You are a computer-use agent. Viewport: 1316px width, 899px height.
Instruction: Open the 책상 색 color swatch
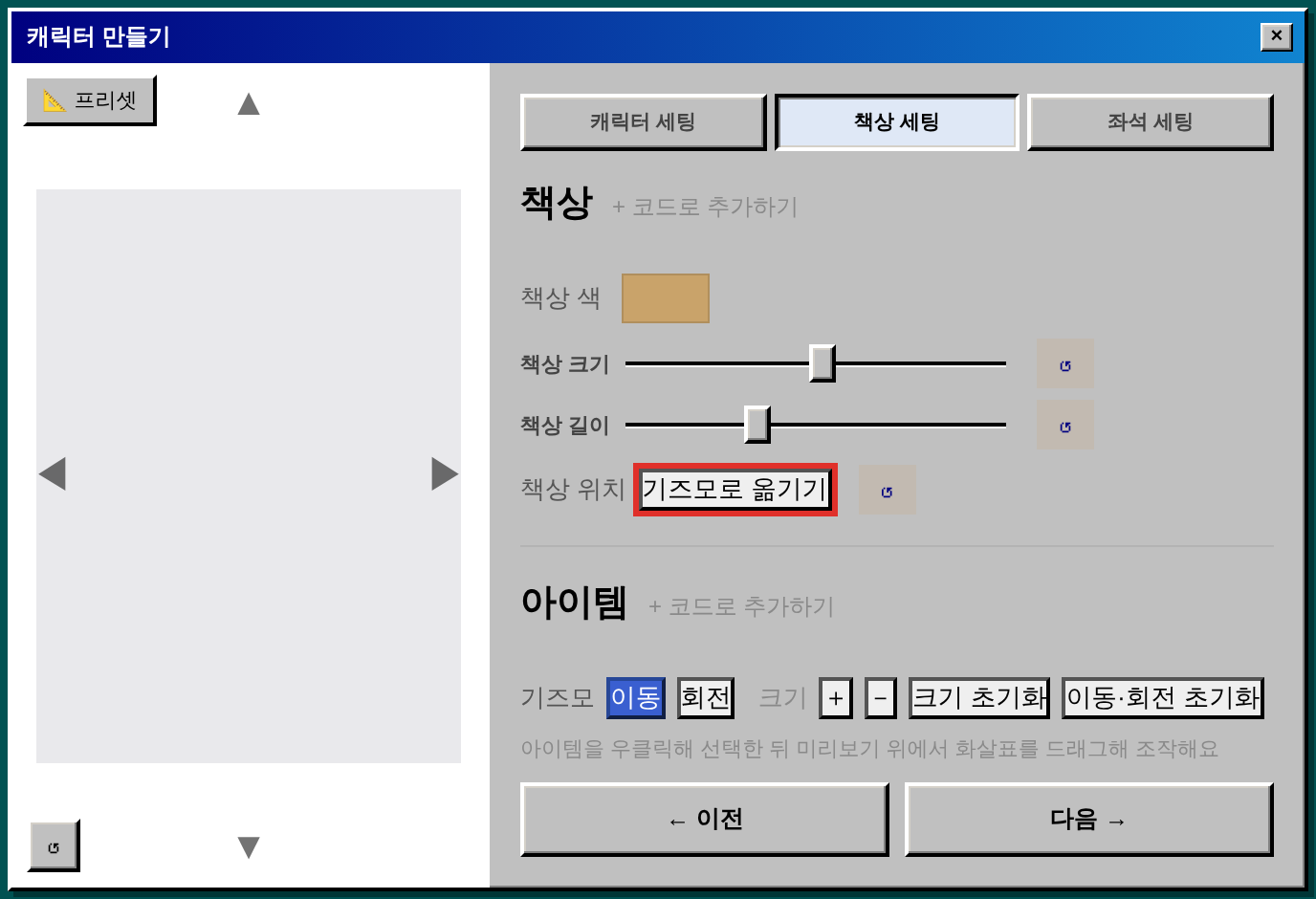pyautogui.click(x=666, y=298)
